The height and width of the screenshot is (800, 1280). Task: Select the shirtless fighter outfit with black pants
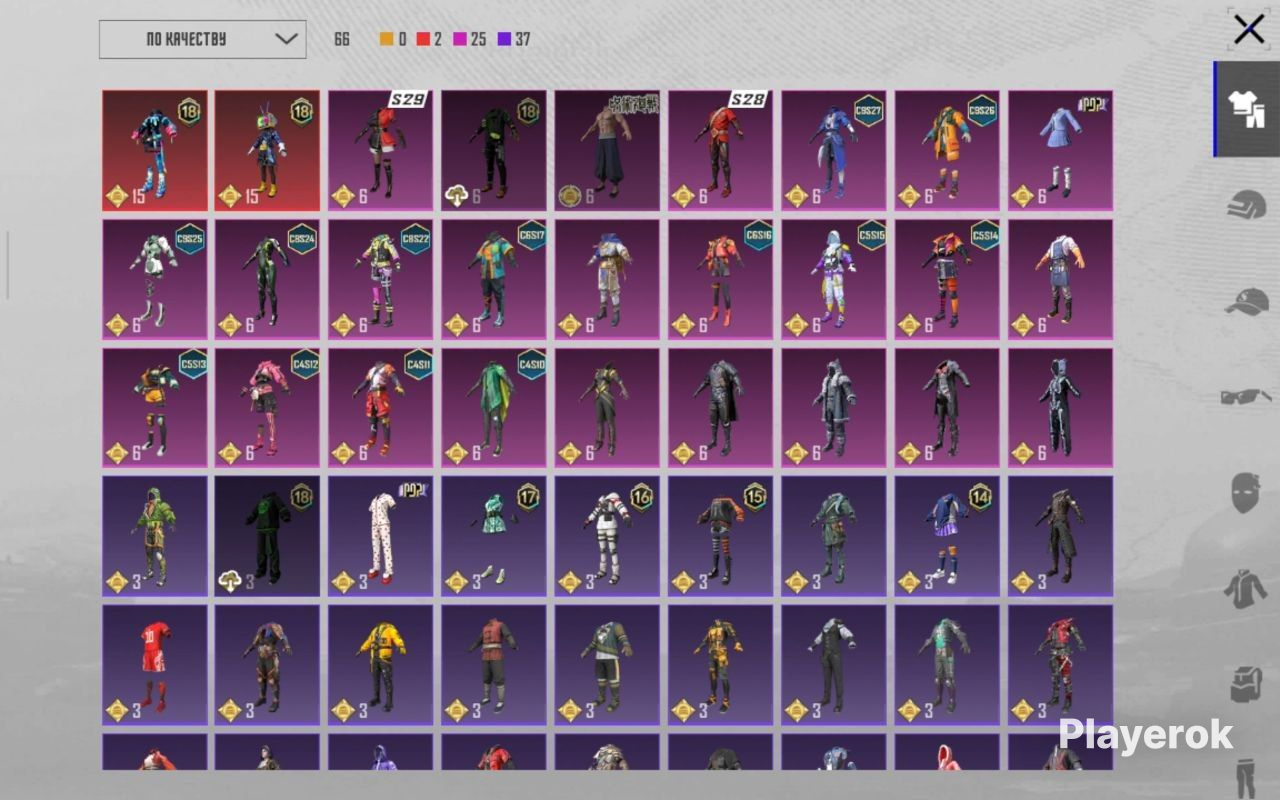[608, 150]
